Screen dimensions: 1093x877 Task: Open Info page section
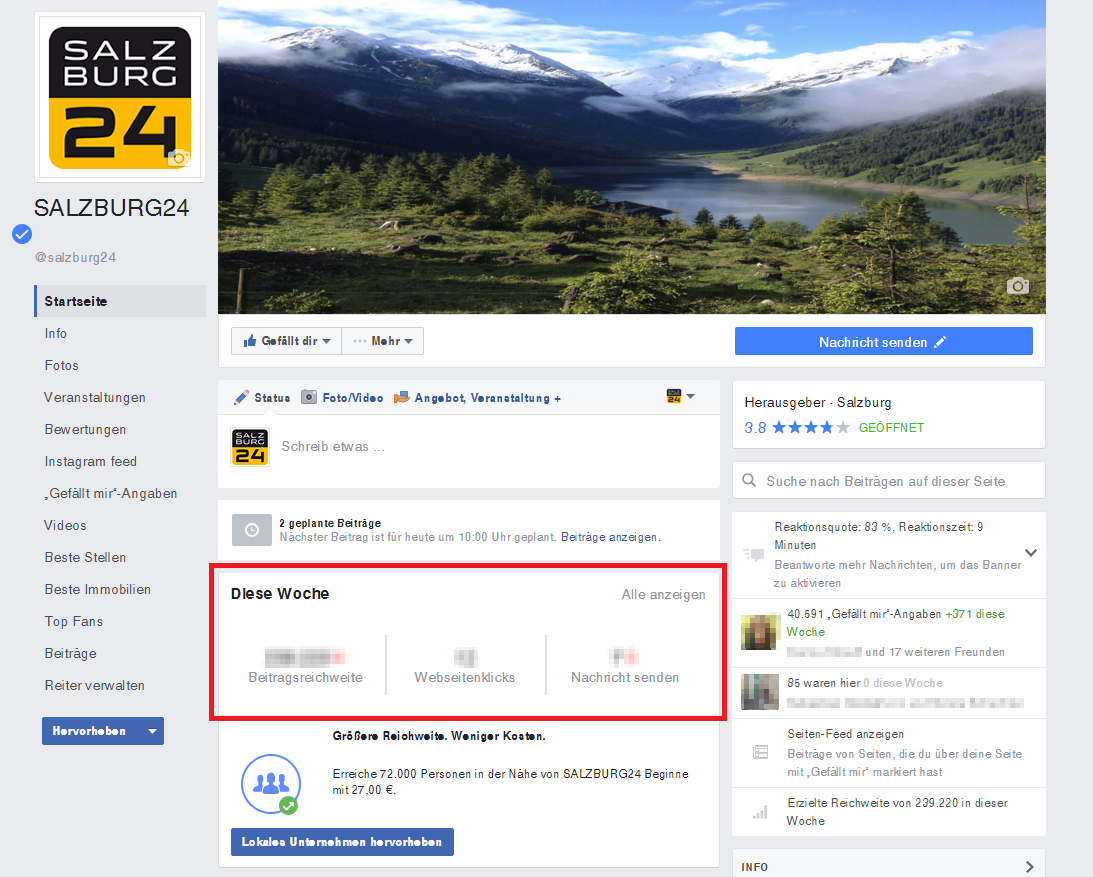(56, 333)
